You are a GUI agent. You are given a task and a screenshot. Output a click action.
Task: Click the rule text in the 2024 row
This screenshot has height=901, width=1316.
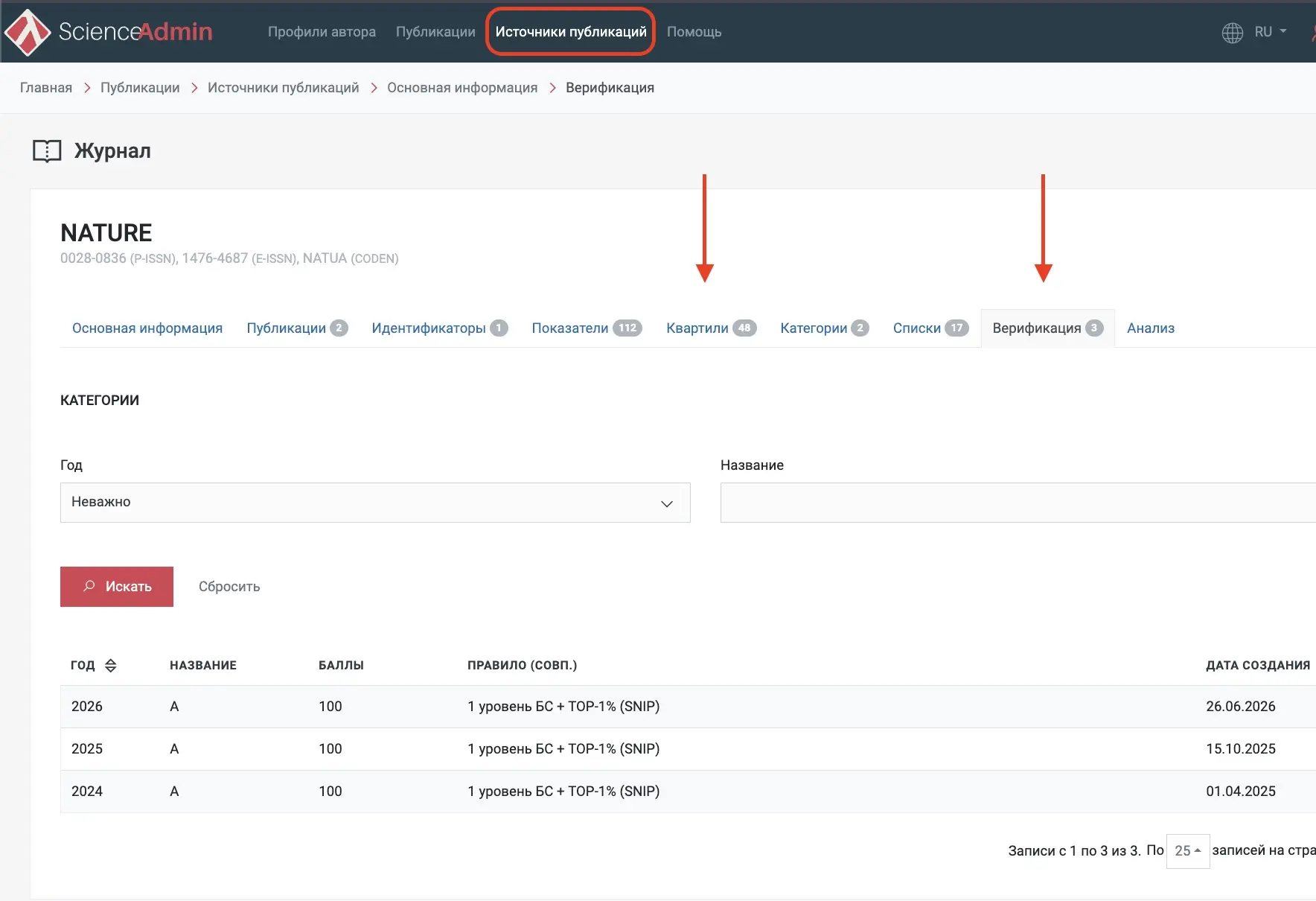(x=563, y=792)
